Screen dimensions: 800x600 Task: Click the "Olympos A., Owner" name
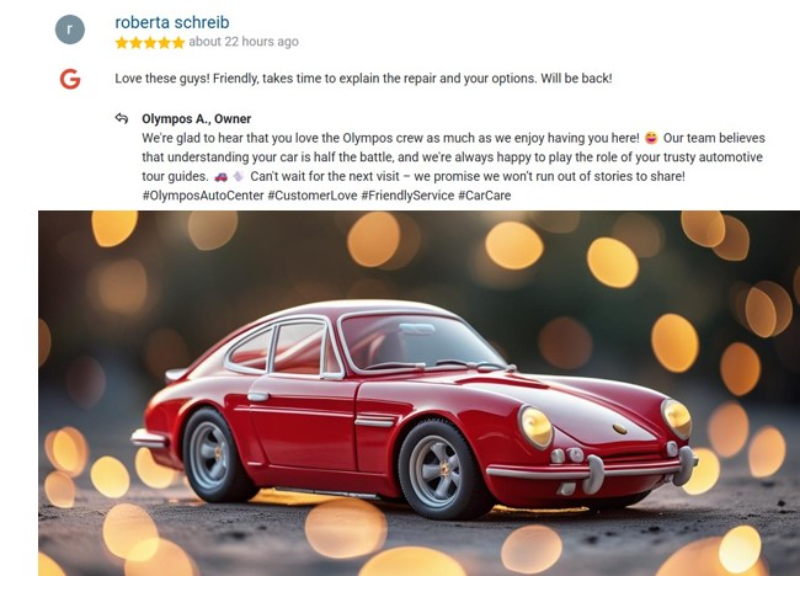coord(196,119)
